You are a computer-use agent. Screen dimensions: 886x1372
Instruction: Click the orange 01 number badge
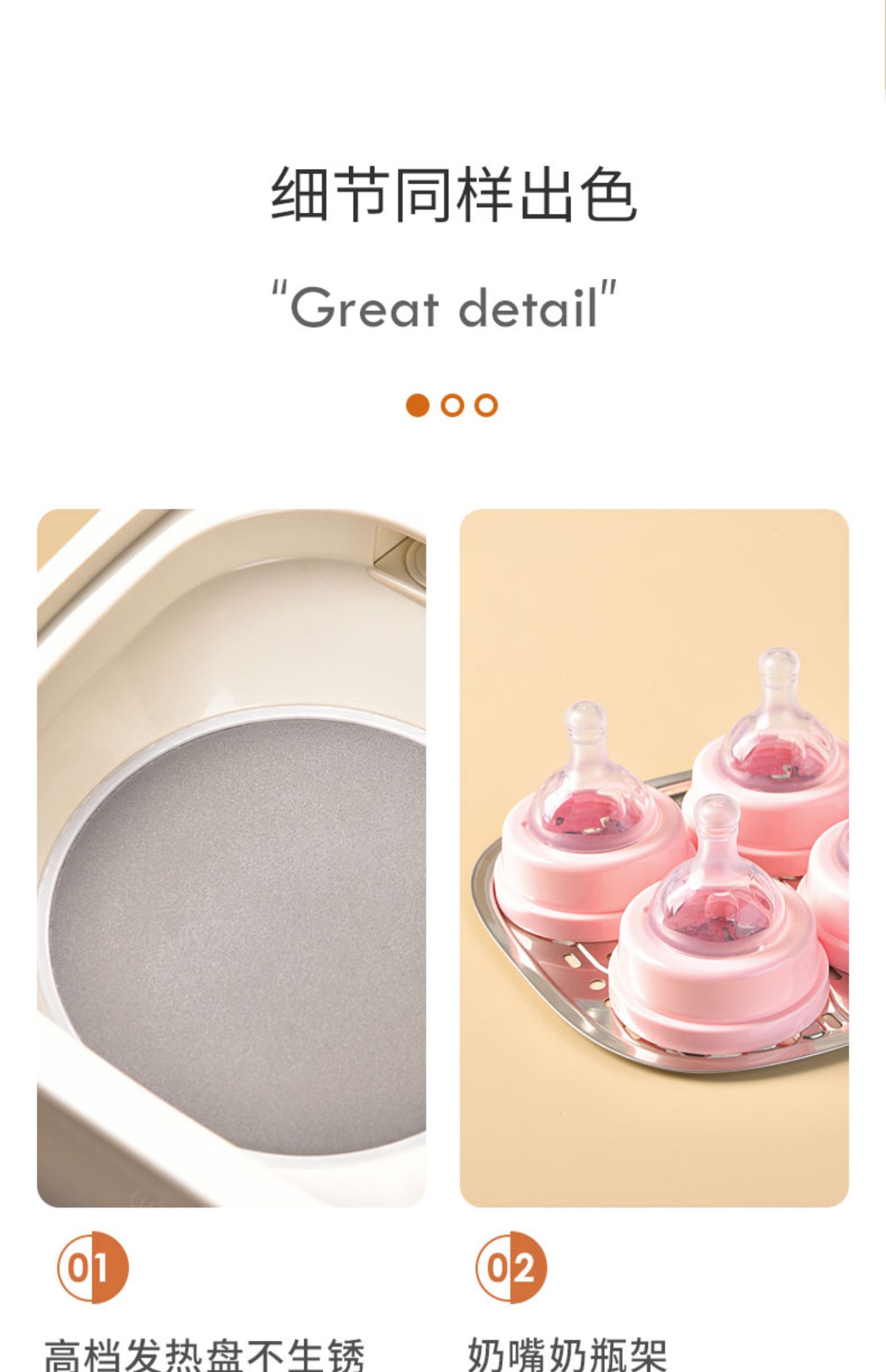(93, 1268)
